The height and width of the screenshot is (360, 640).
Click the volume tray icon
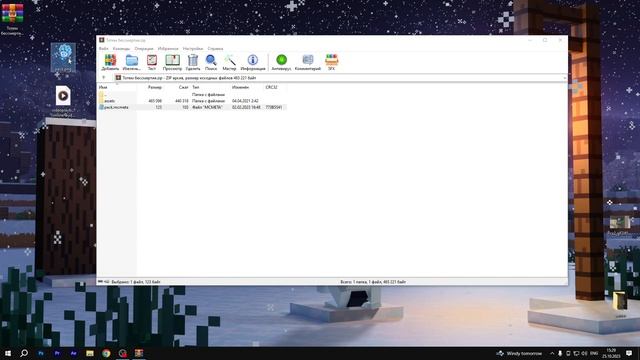point(584,353)
